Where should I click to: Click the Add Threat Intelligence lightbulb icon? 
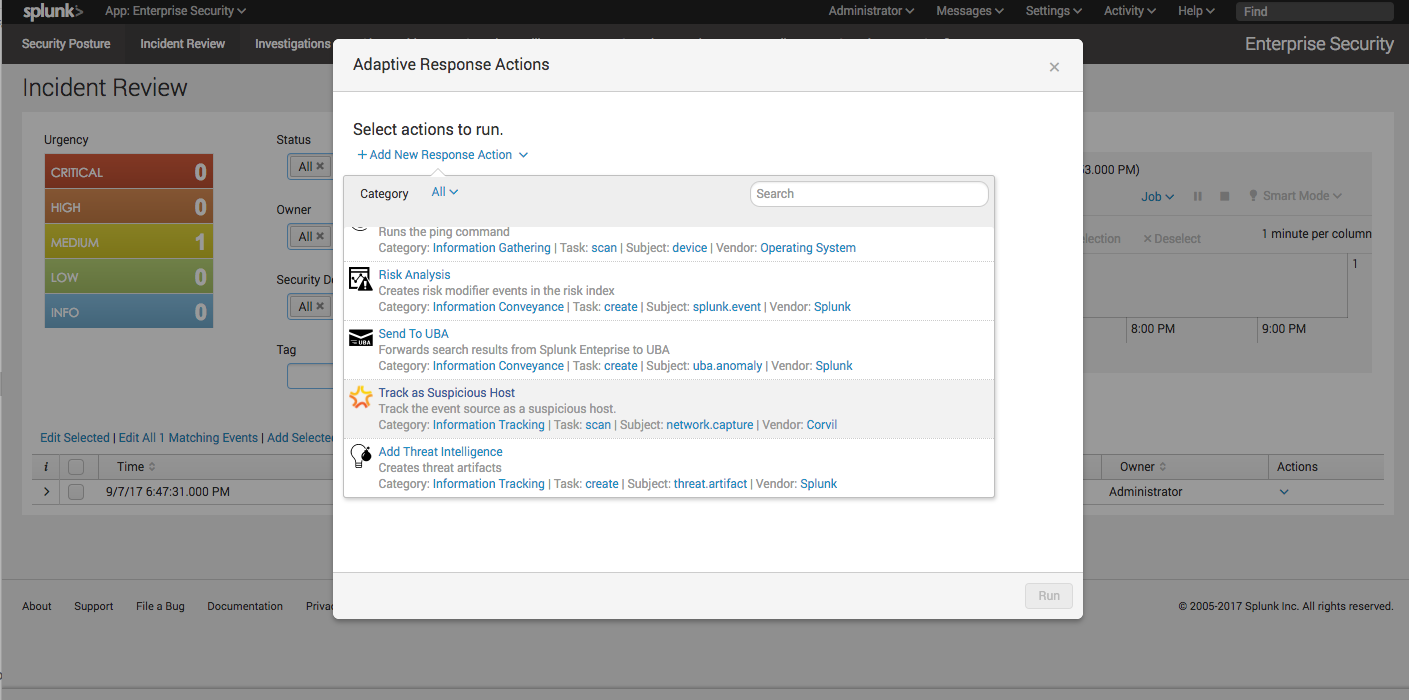360,456
